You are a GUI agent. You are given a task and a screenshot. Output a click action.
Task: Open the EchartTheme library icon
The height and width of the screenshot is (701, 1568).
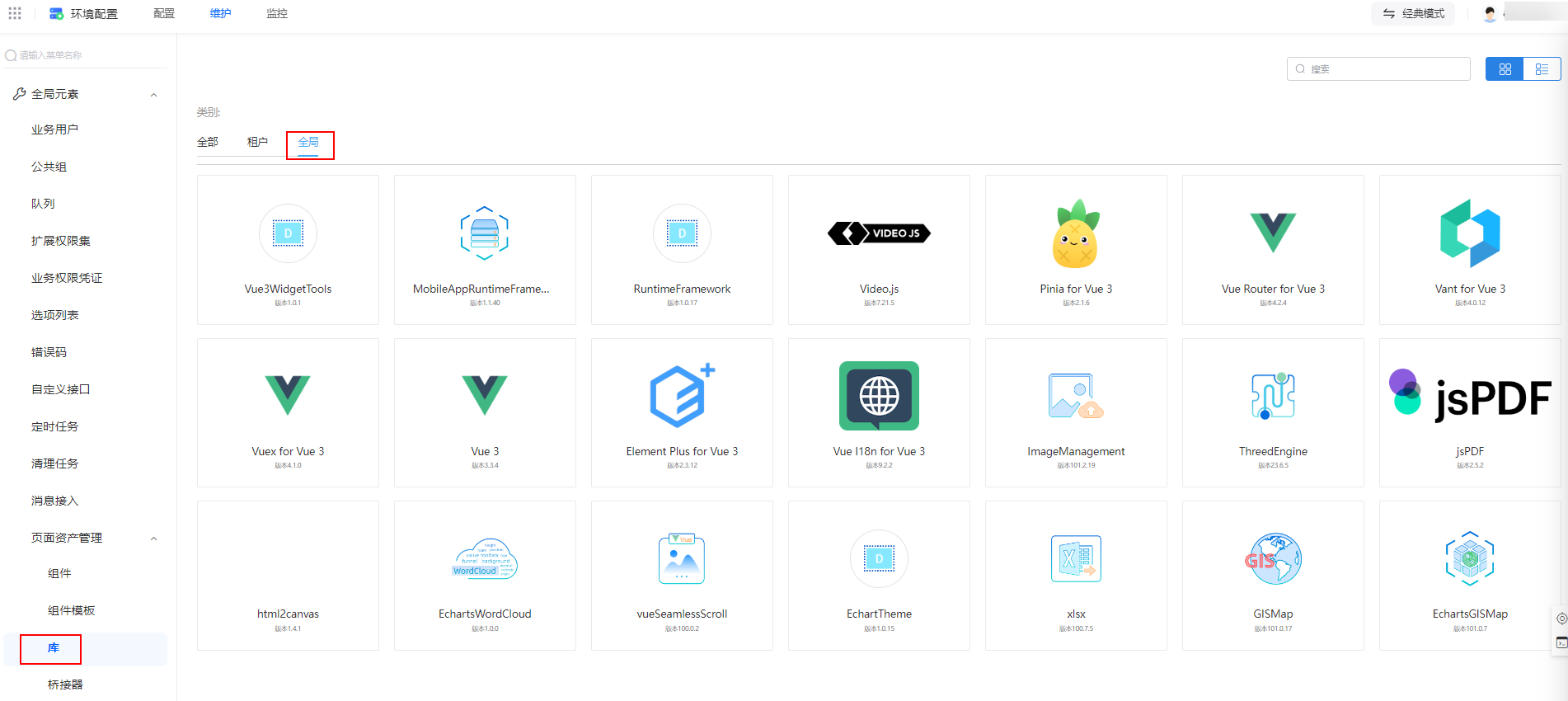click(x=879, y=558)
